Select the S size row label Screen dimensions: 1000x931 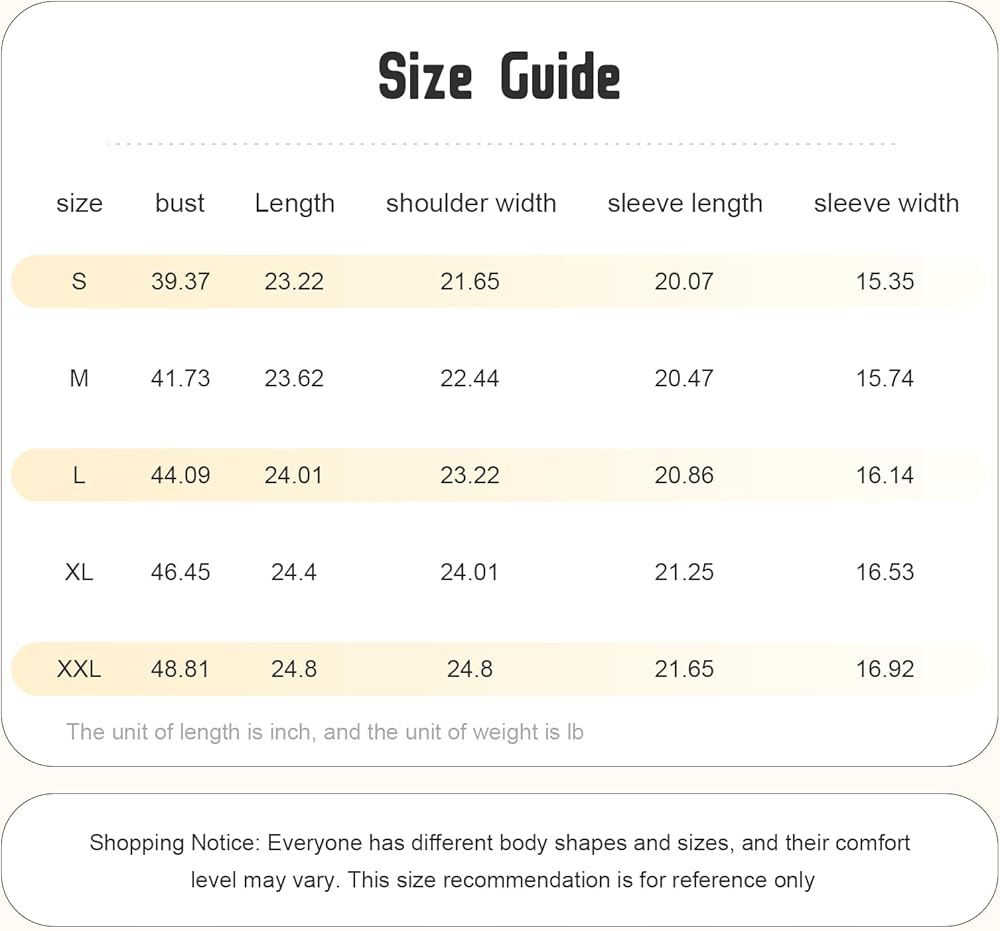coord(79,281)
